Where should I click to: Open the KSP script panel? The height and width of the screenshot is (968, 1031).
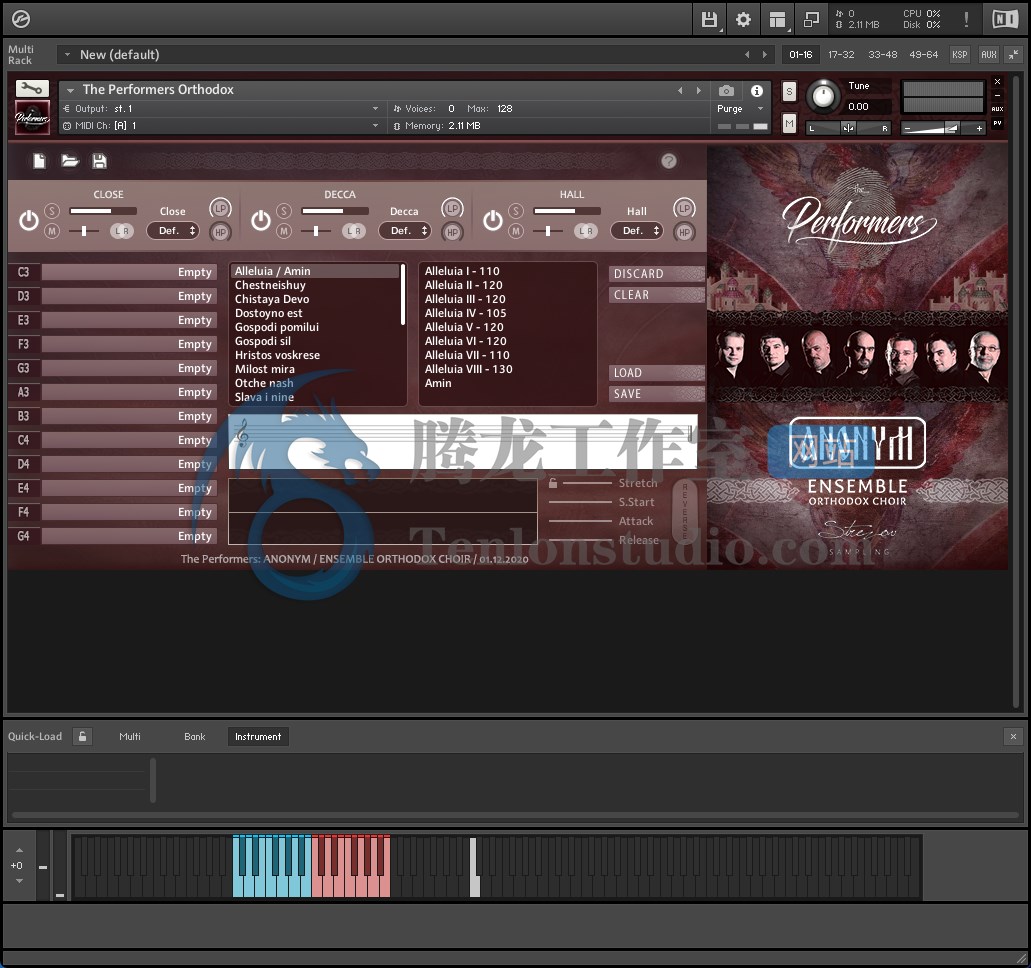click(959, 55)
